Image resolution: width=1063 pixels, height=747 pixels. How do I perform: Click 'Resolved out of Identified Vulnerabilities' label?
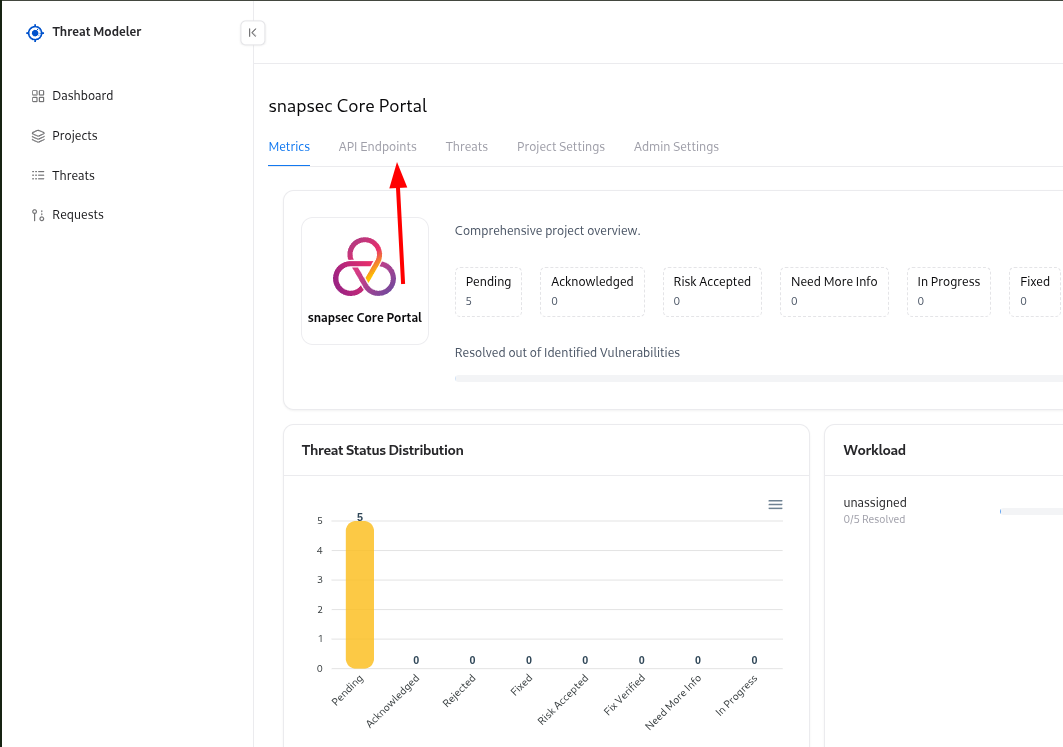(x=567, y=352)
